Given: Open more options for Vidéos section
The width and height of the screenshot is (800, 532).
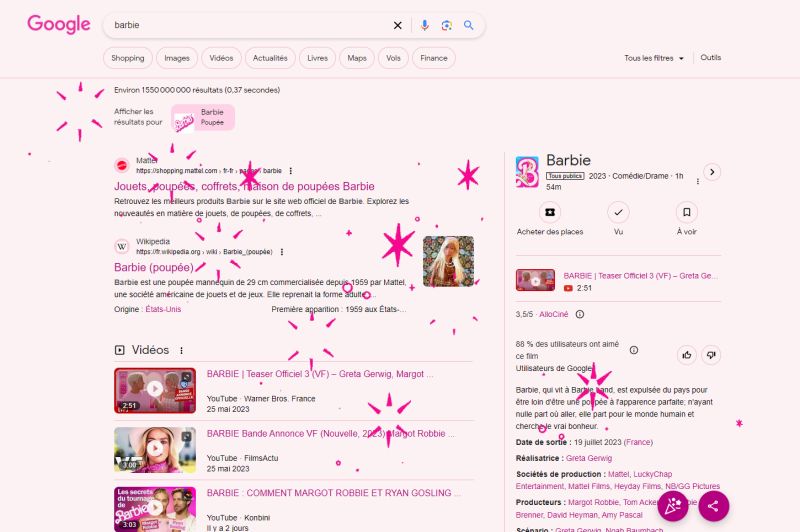Looking at the screenshot, I should pos(181,351).
